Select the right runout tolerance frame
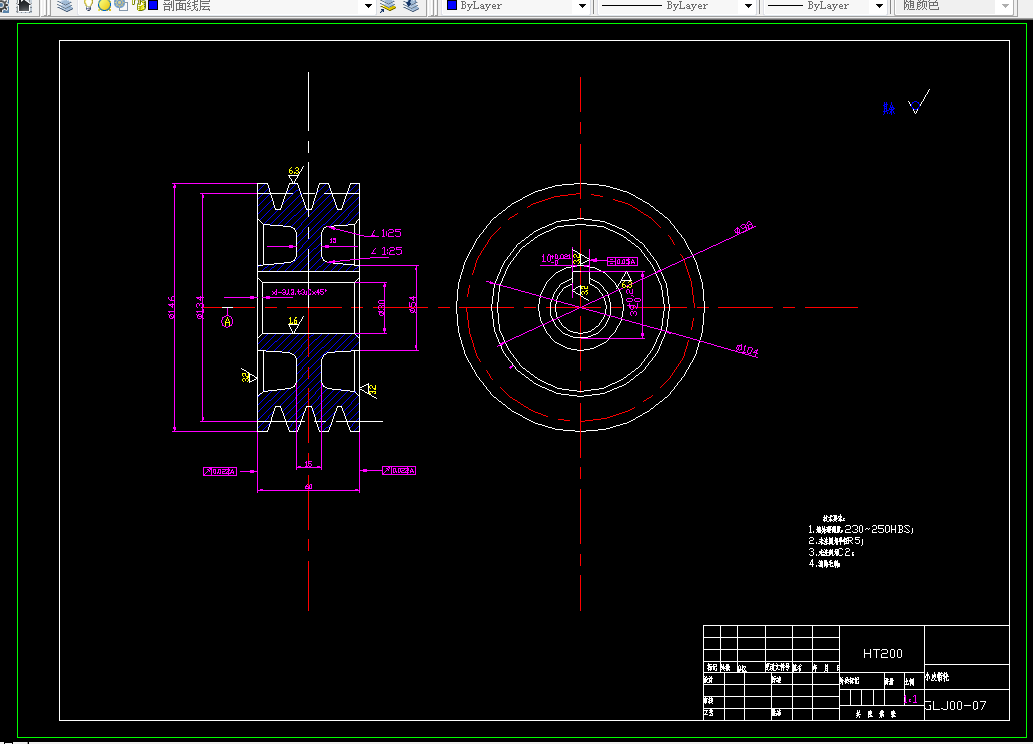The image size is (1033, 744). click(399, 471)
